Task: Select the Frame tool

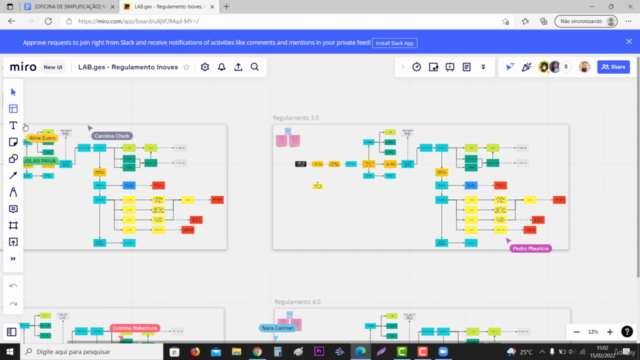Action: point(13,225)
